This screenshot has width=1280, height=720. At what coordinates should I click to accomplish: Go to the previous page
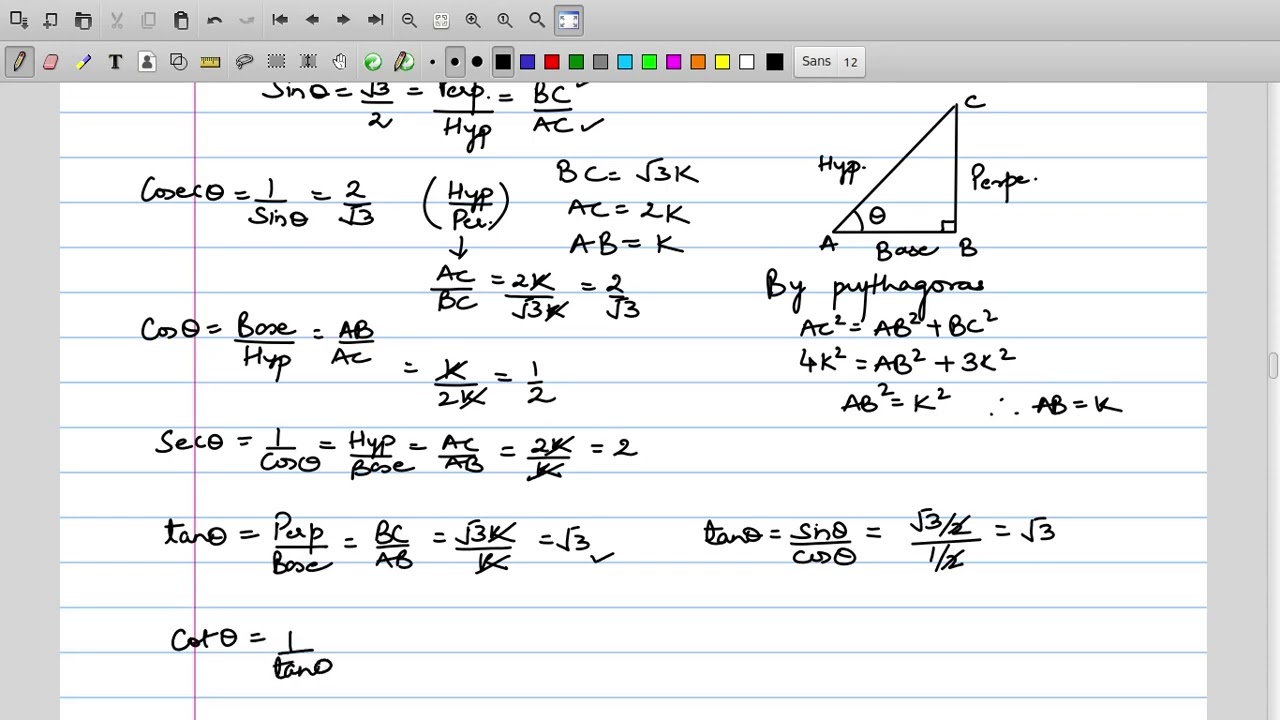coord(312,20)
